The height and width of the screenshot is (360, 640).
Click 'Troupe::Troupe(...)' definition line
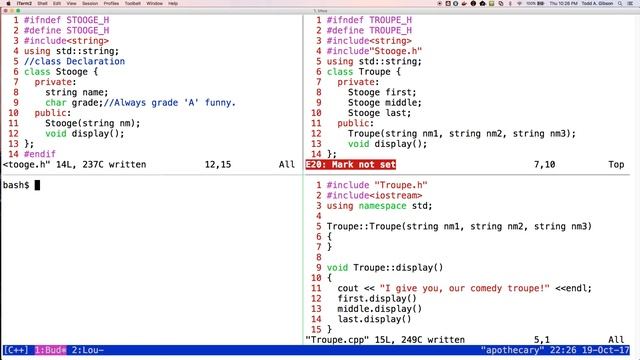pos(459,227)
